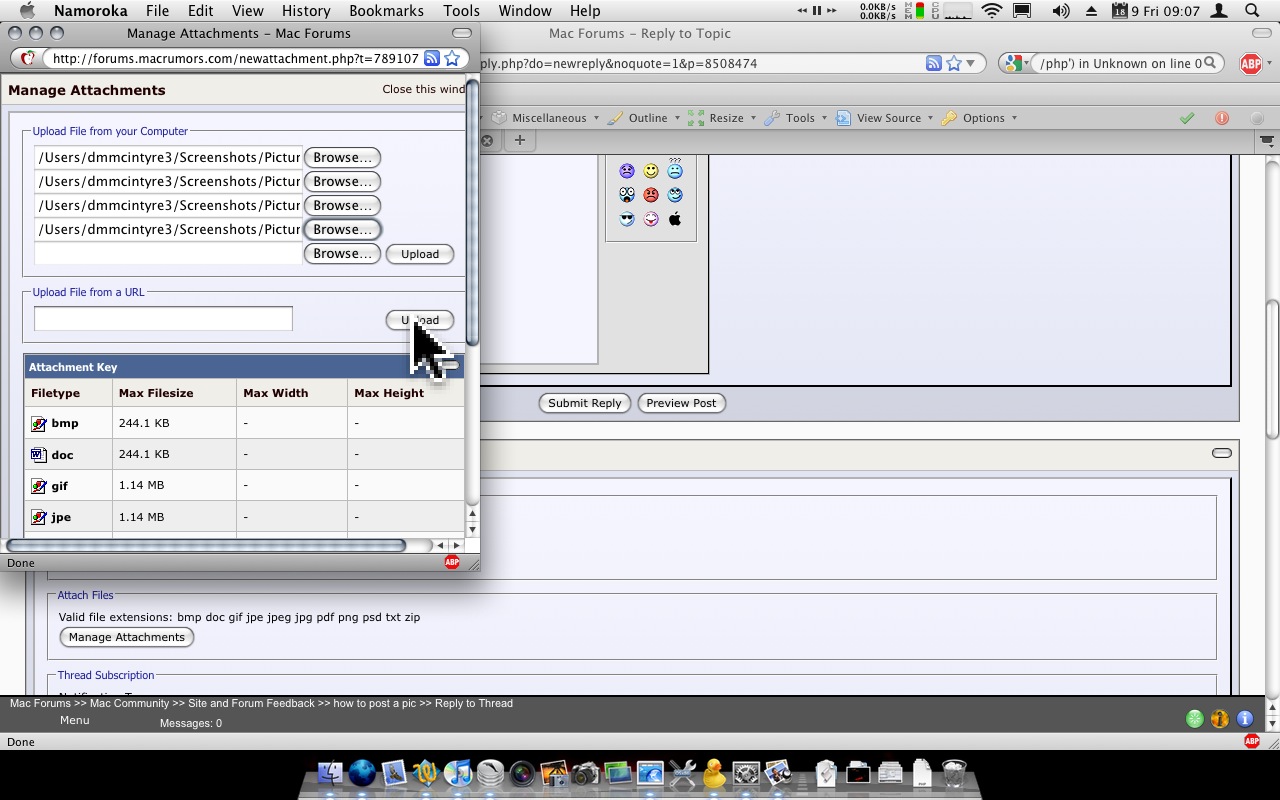Focus the Upload File from a URL text field
The height and width of the screenshot is (800, 1280).
coord(163,318)
